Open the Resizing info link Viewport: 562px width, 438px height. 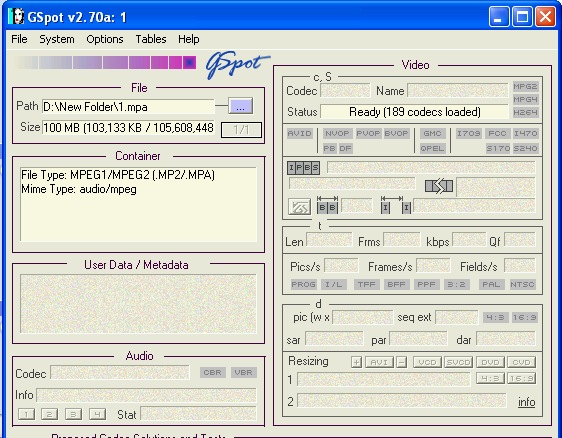526,402
